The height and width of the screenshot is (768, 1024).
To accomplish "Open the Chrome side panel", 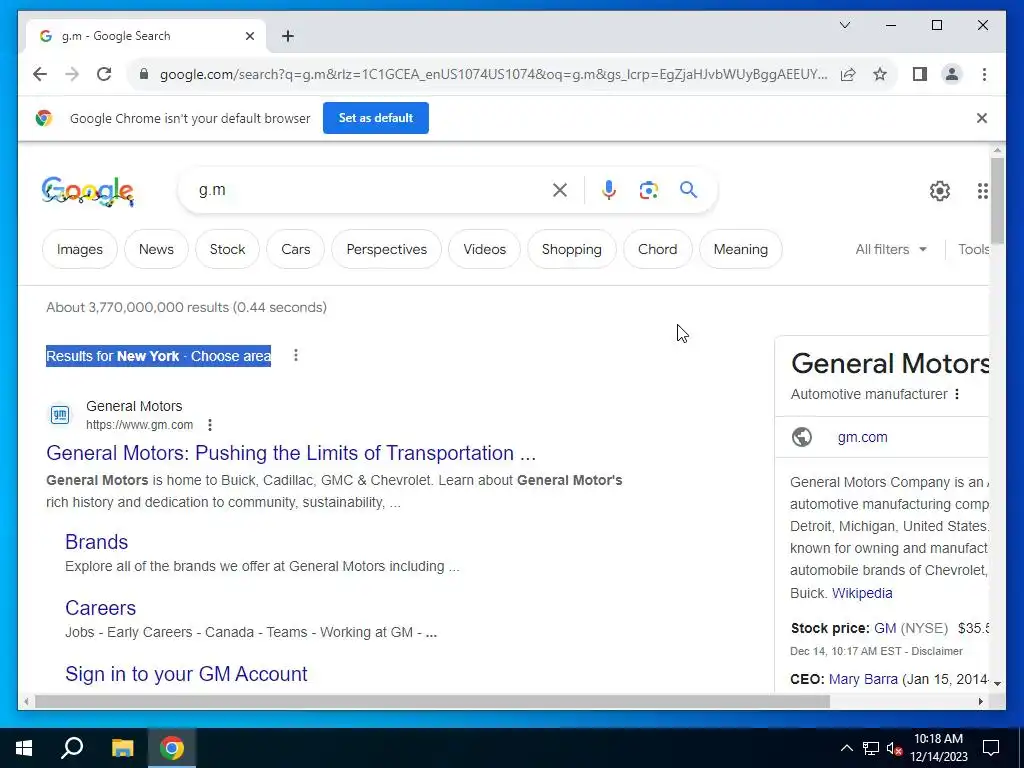I will point(920,74).
